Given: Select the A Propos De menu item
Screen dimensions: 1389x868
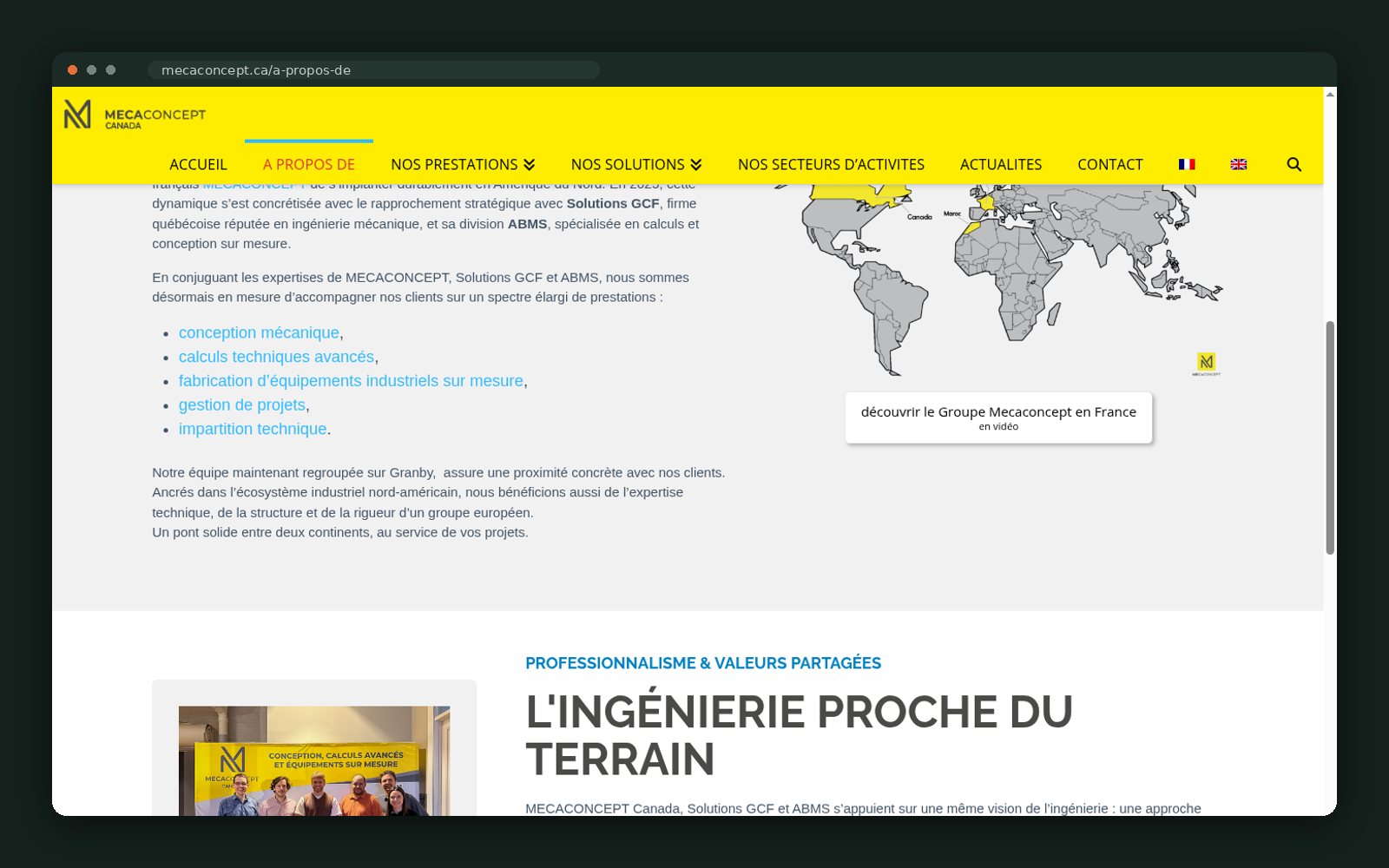Looking at the screenshot, I should click(x=309, y=164).
